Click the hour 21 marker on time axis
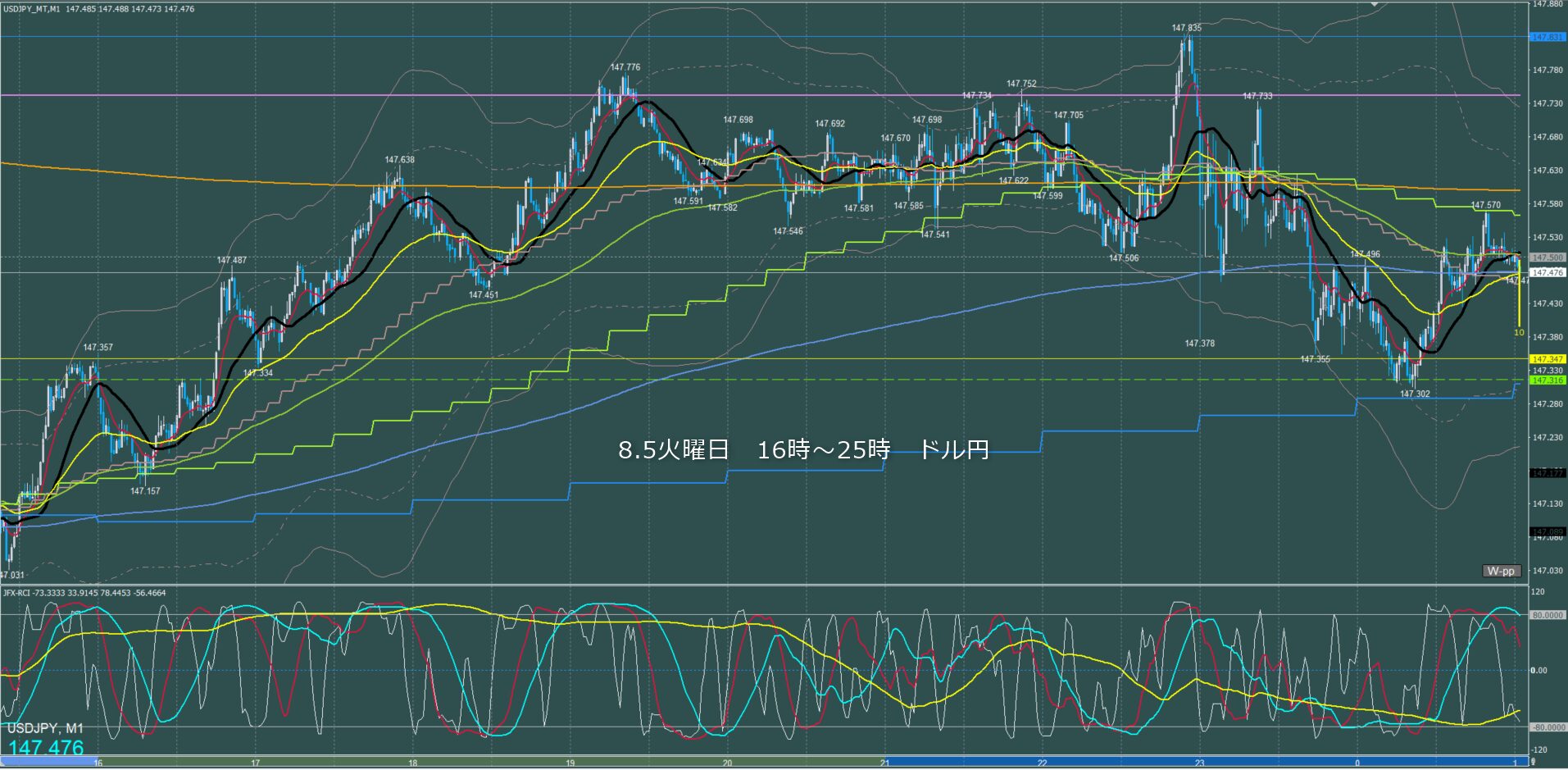The width and height of the screenshot is (1568, 770). pos(885,763)
